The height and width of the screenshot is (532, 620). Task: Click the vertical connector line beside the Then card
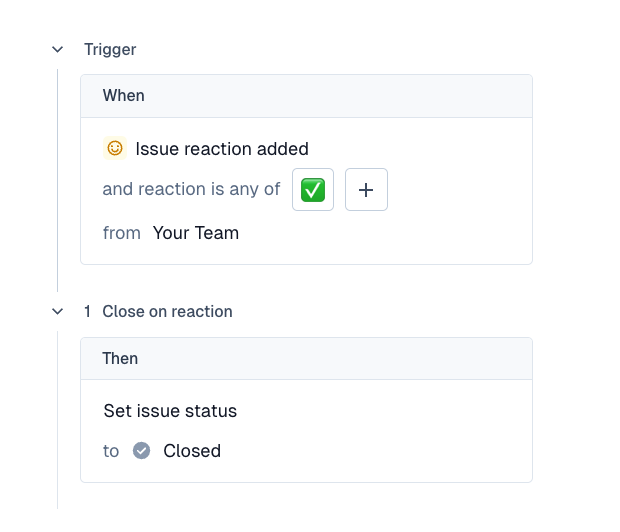tap(58, 420)
